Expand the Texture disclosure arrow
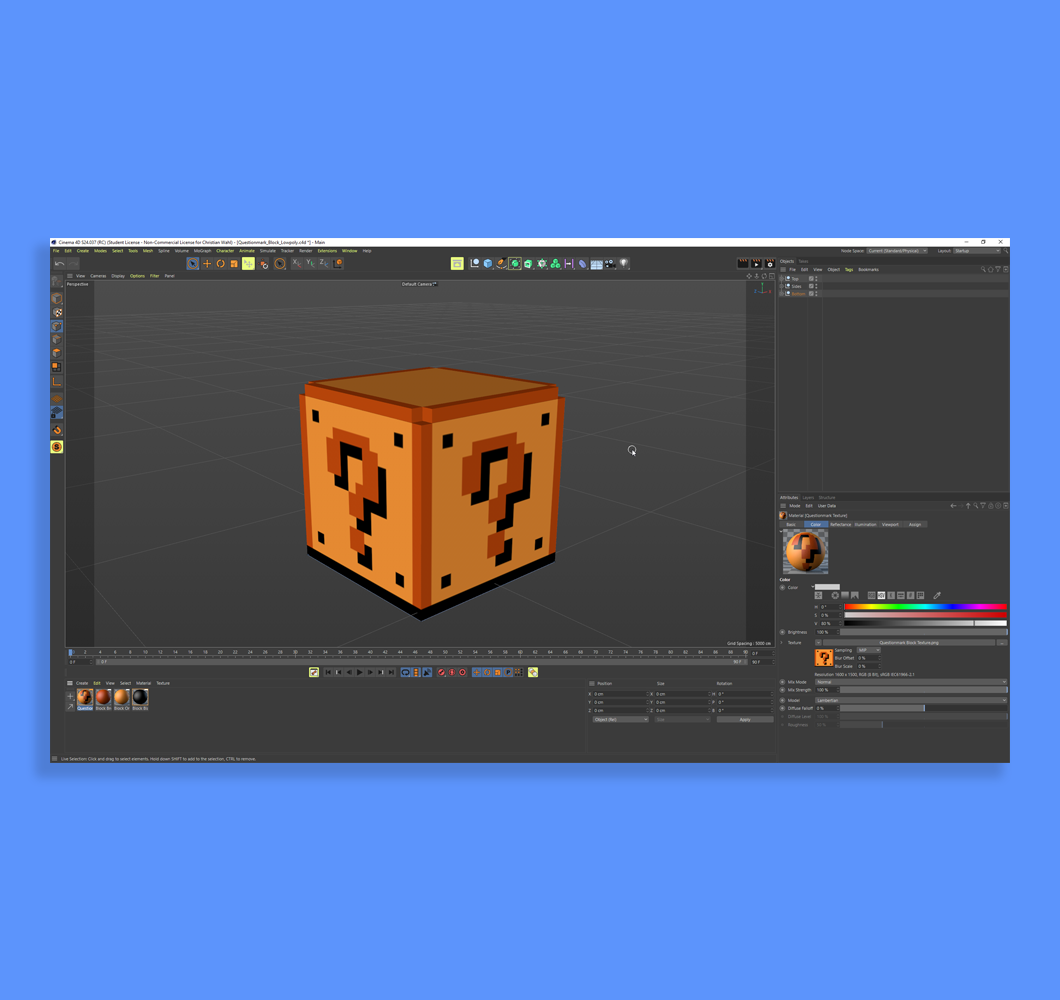This screenshot has width=1060, height=1000. pyautogui.click(x=782, y=642)
